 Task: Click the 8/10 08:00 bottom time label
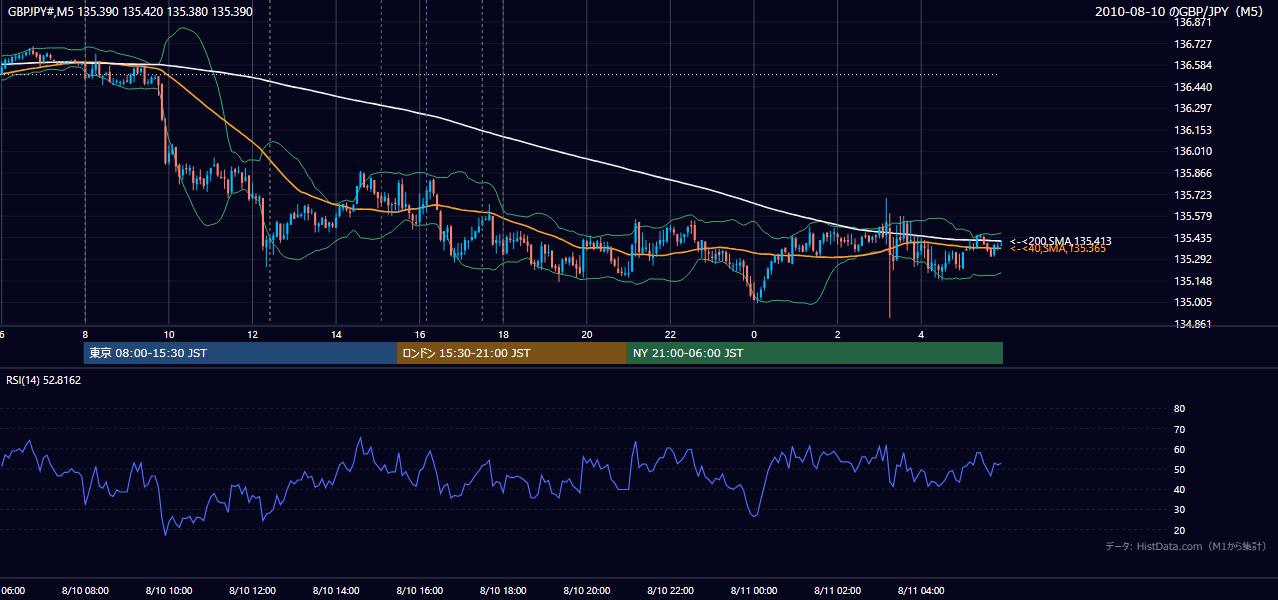click(x=85, y=591)
